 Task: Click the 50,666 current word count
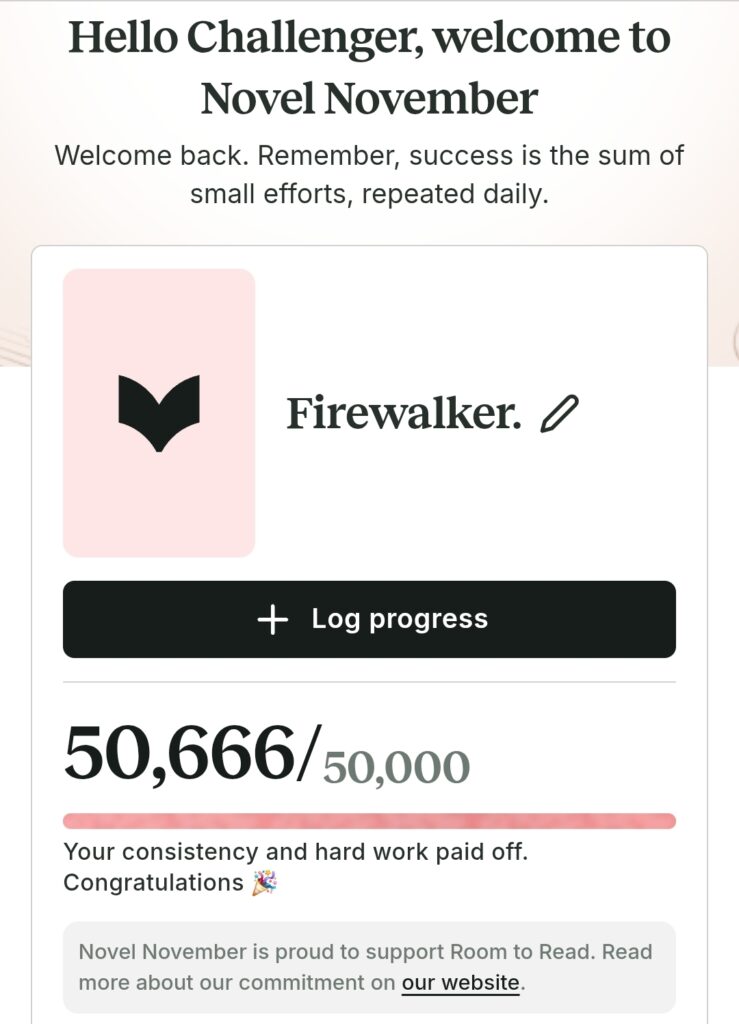pyautogui.click(x=180, y=752)
